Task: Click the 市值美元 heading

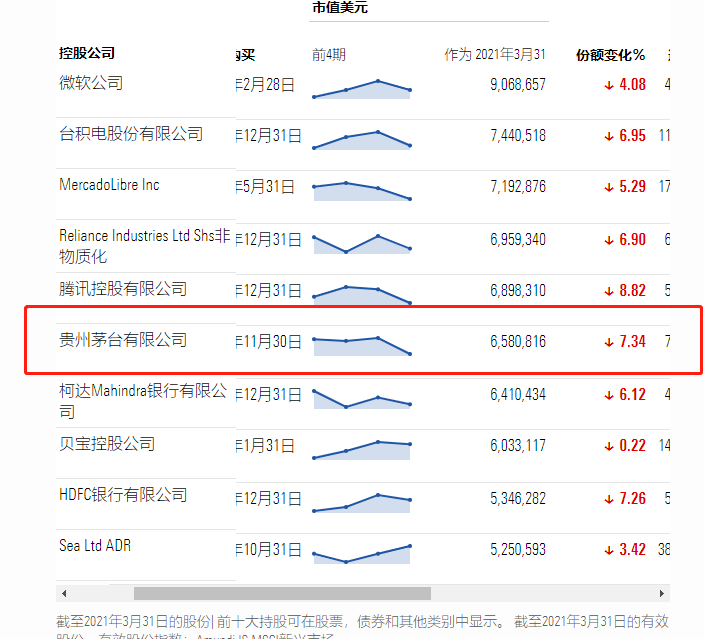Action: tap(340, 8)
